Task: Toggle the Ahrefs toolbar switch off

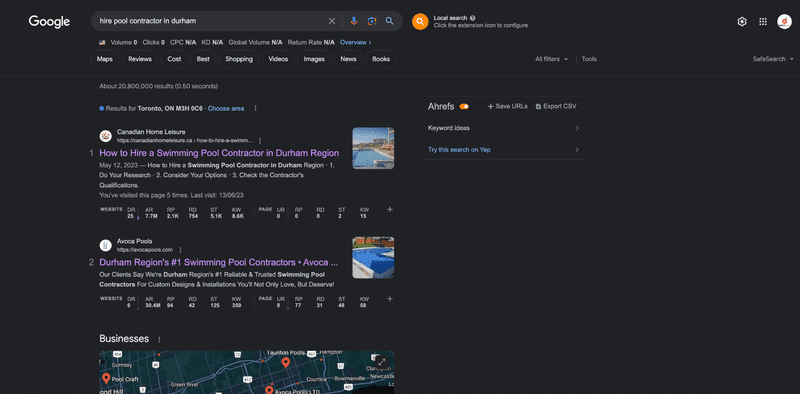Action: coord(464,106)
